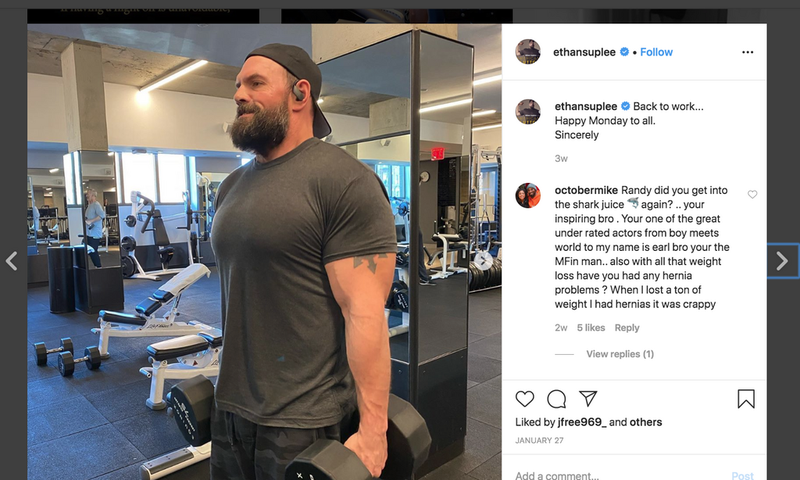The image size is (800, 480).
Task: View who liked via jfree969_ link
Action: point(582,422)
